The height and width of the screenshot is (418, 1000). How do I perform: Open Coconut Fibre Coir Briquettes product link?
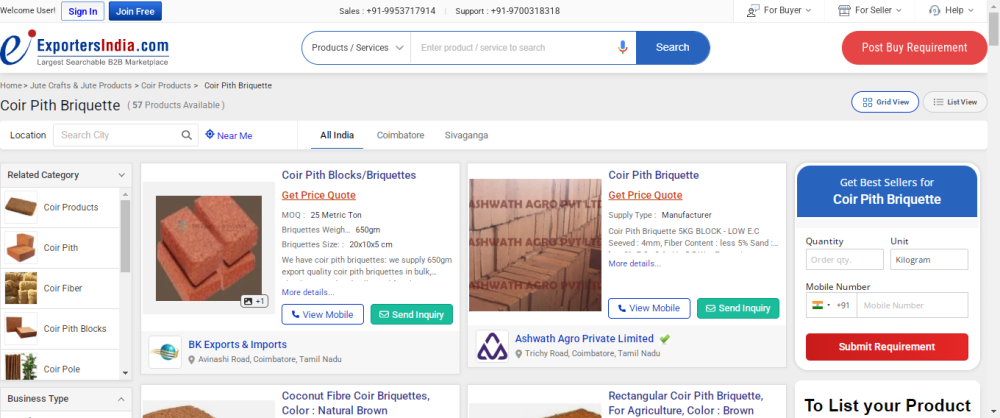point(356,403)
